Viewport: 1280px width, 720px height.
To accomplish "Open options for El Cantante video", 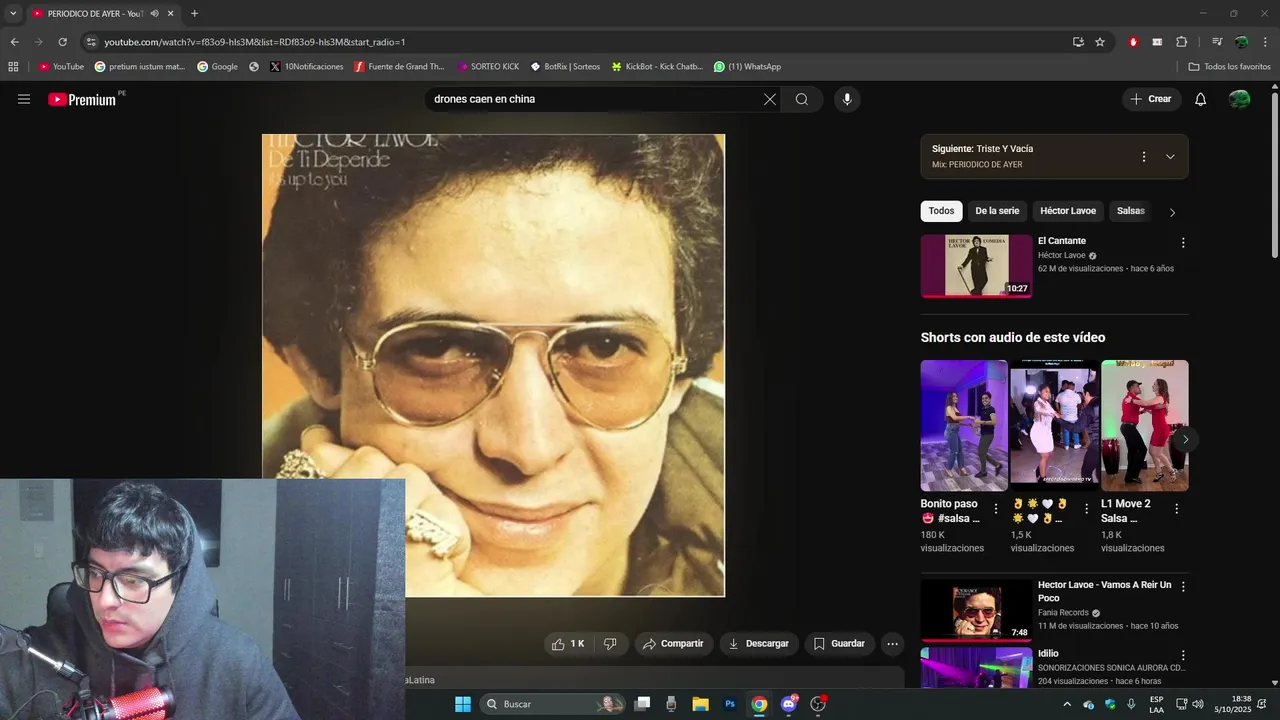I will [x=1183, y=242].
